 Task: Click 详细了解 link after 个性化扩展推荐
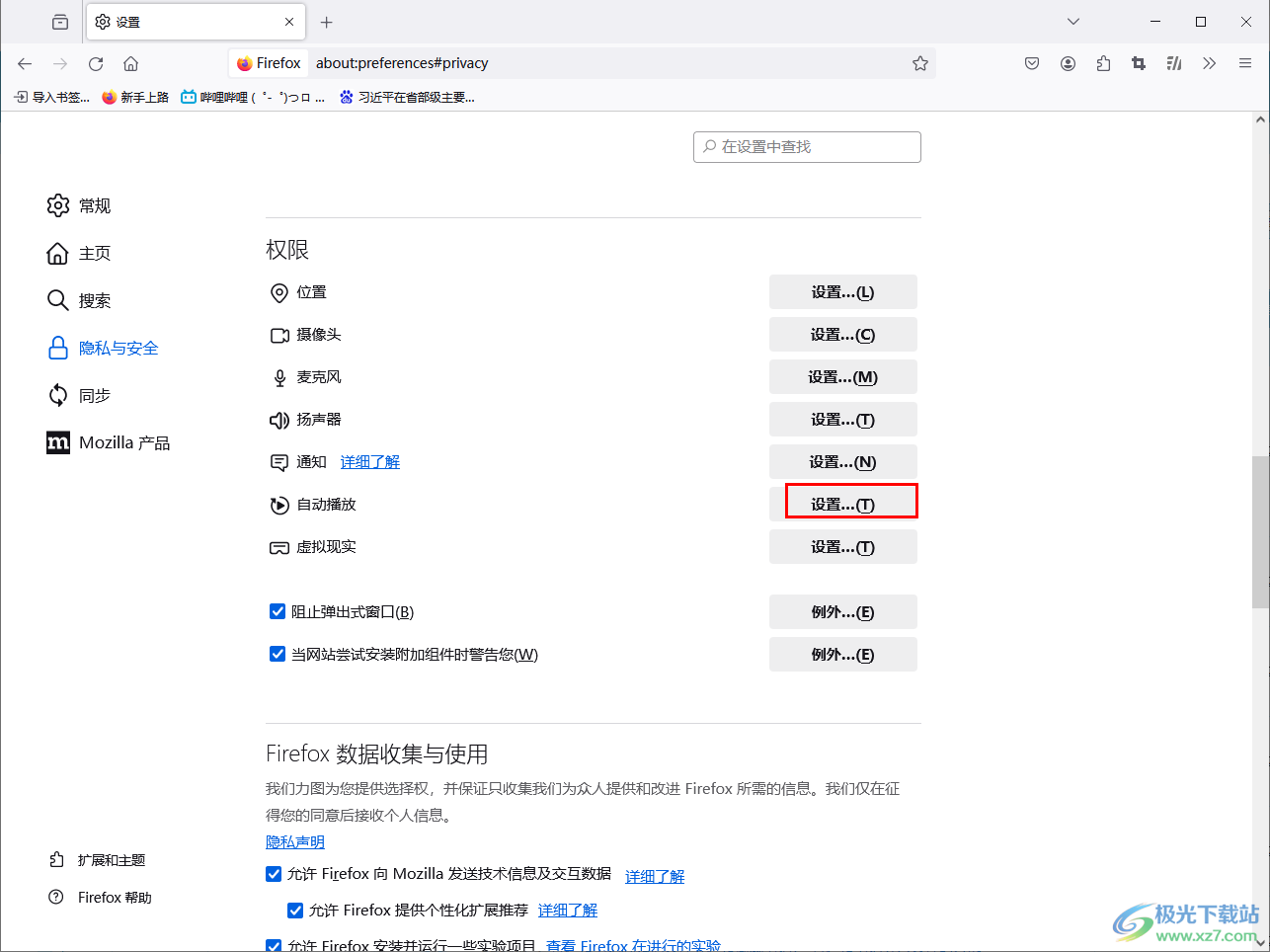[568, 911]
